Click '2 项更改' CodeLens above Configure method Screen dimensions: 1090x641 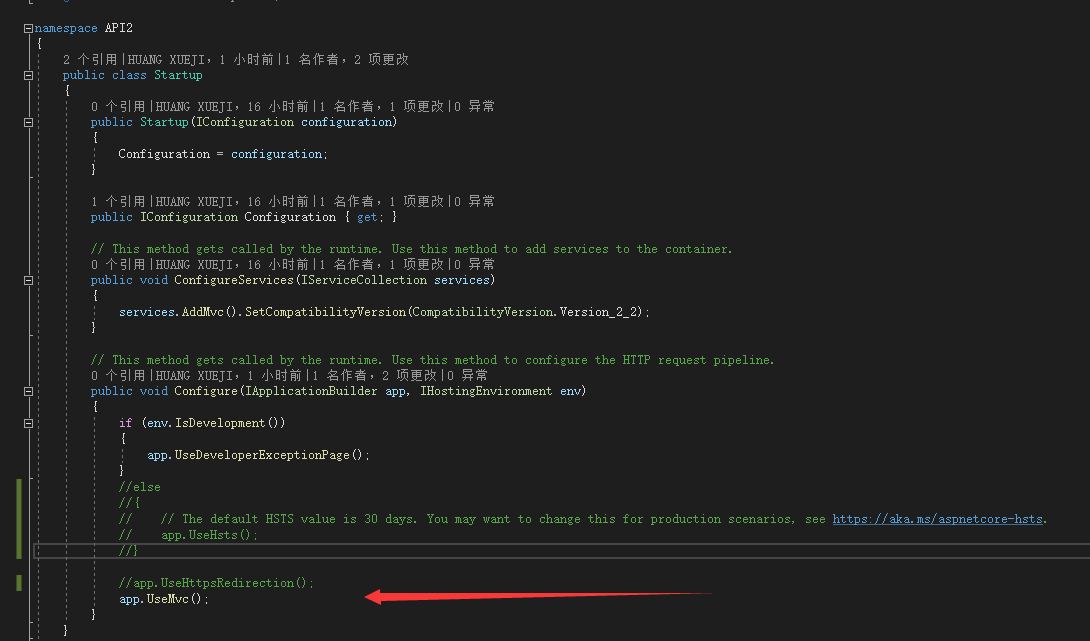[x=409, y=375]
